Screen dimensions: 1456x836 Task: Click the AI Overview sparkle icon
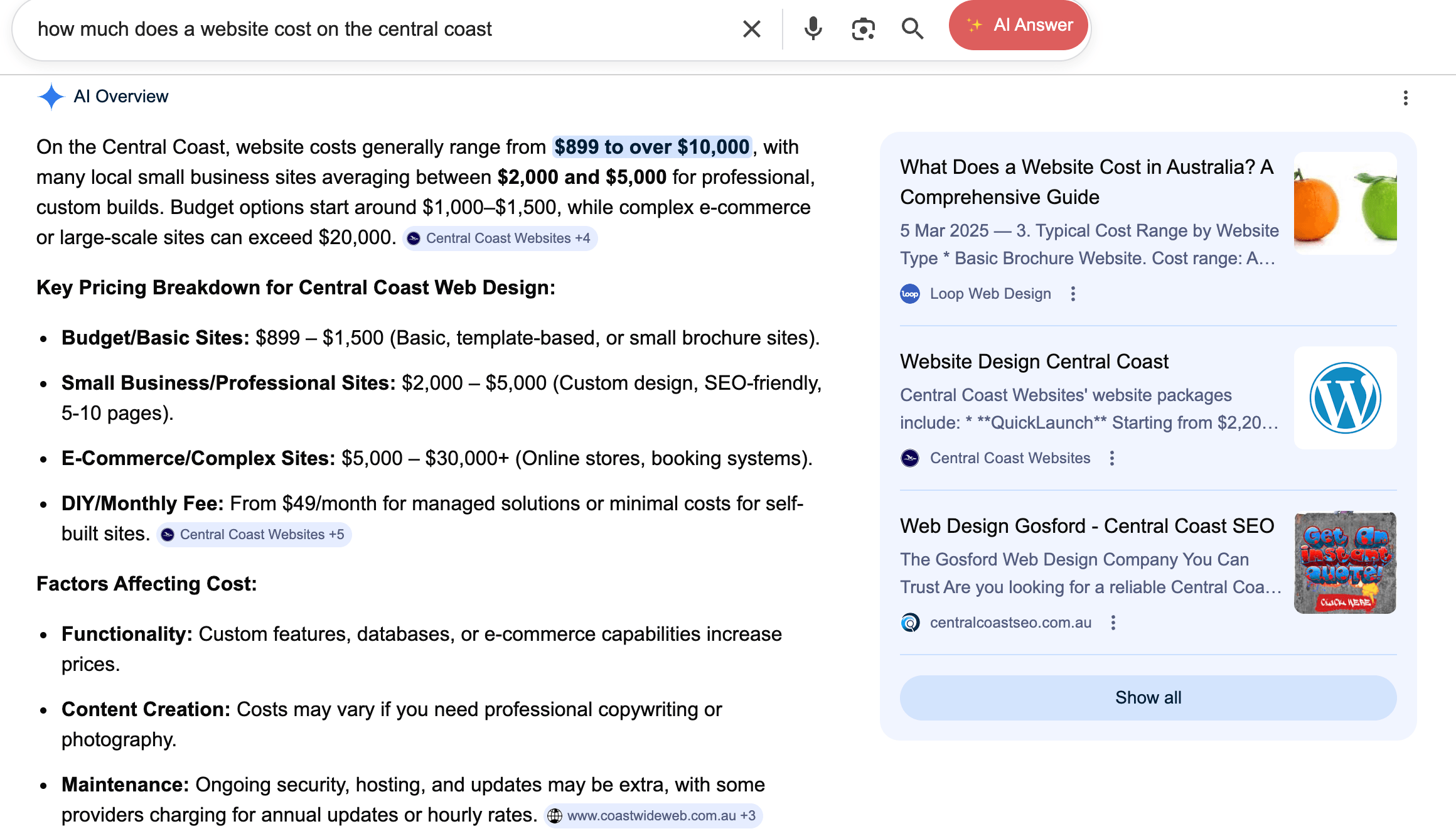click(51, 97)
